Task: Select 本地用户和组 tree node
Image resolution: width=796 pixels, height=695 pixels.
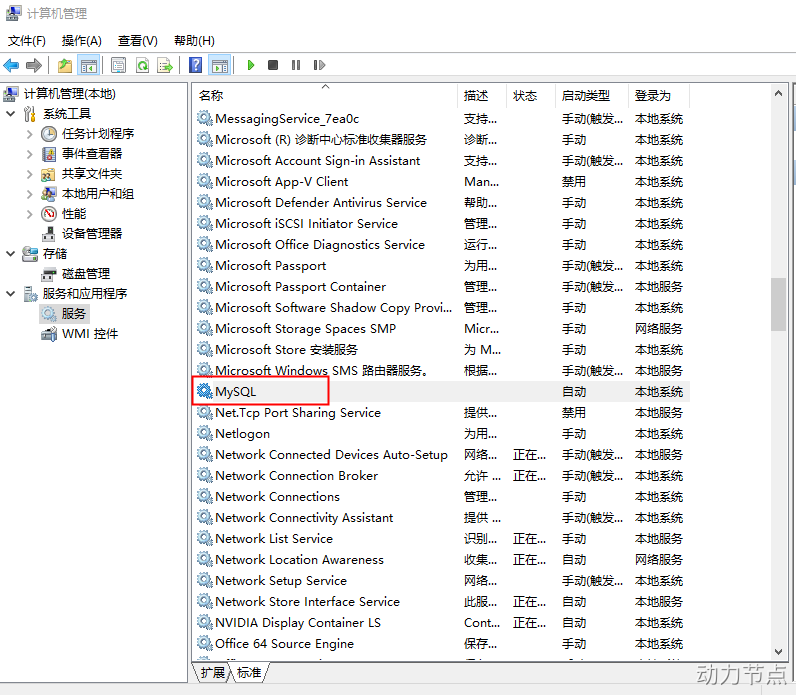Action: coord(98,193)
